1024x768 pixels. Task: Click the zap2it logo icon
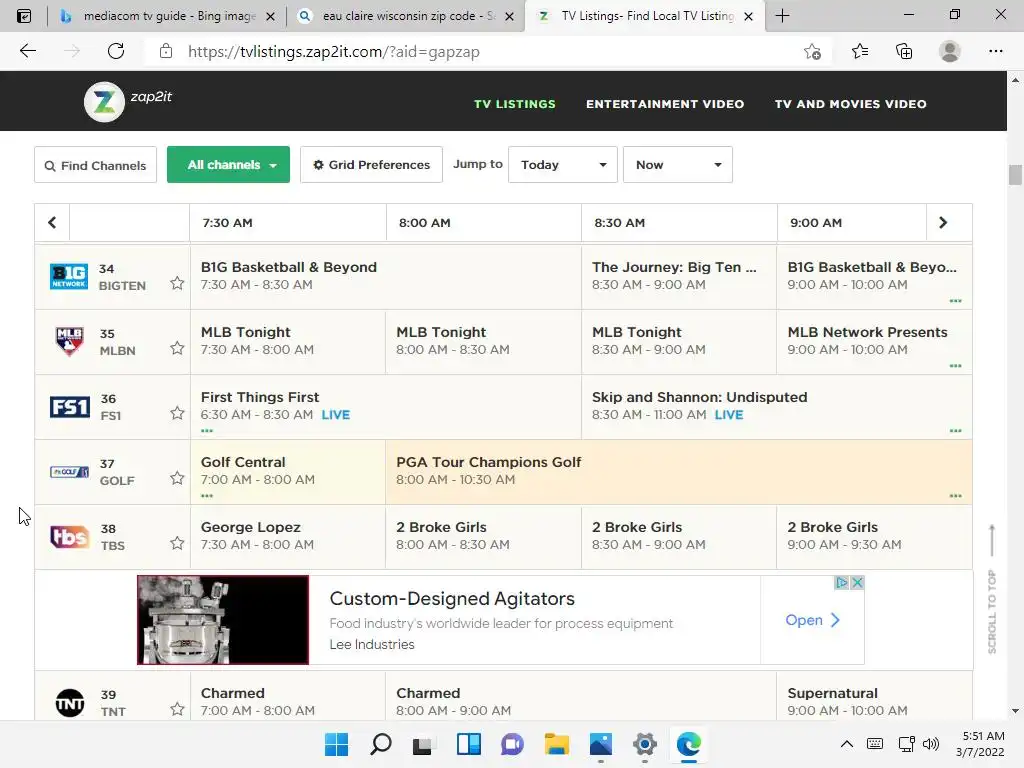click(x=104, y=102)
